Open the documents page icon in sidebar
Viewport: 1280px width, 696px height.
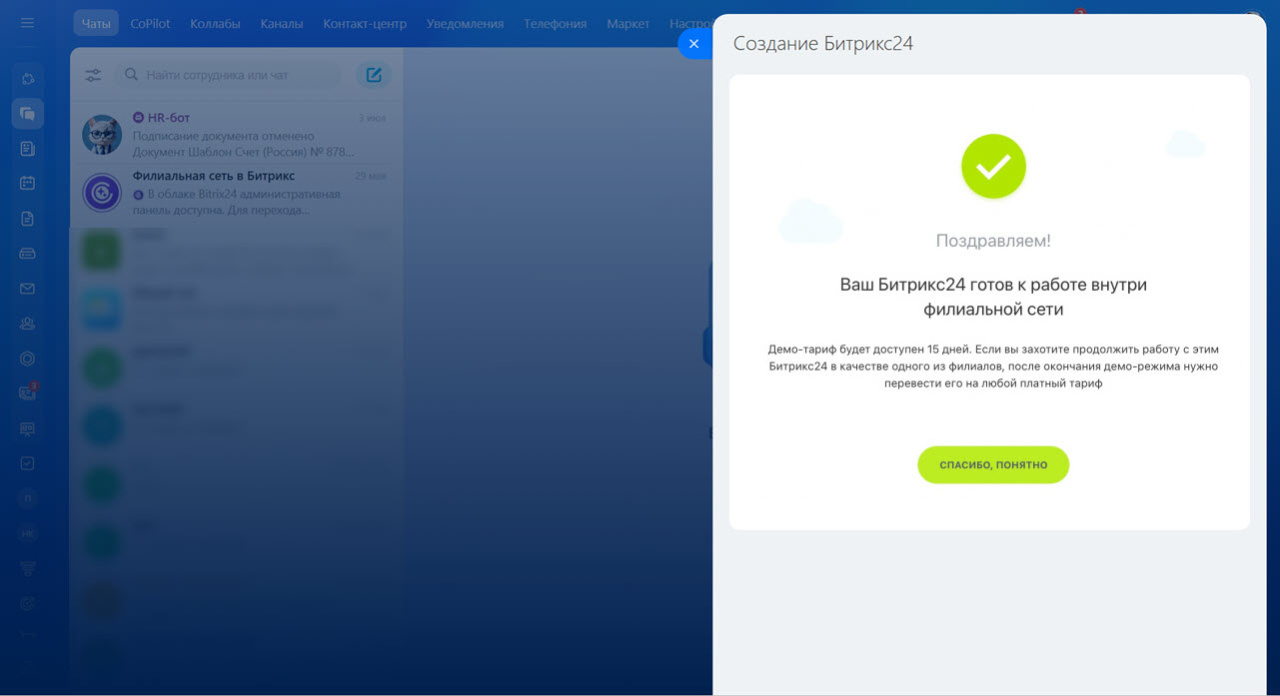tap(27, 218)
